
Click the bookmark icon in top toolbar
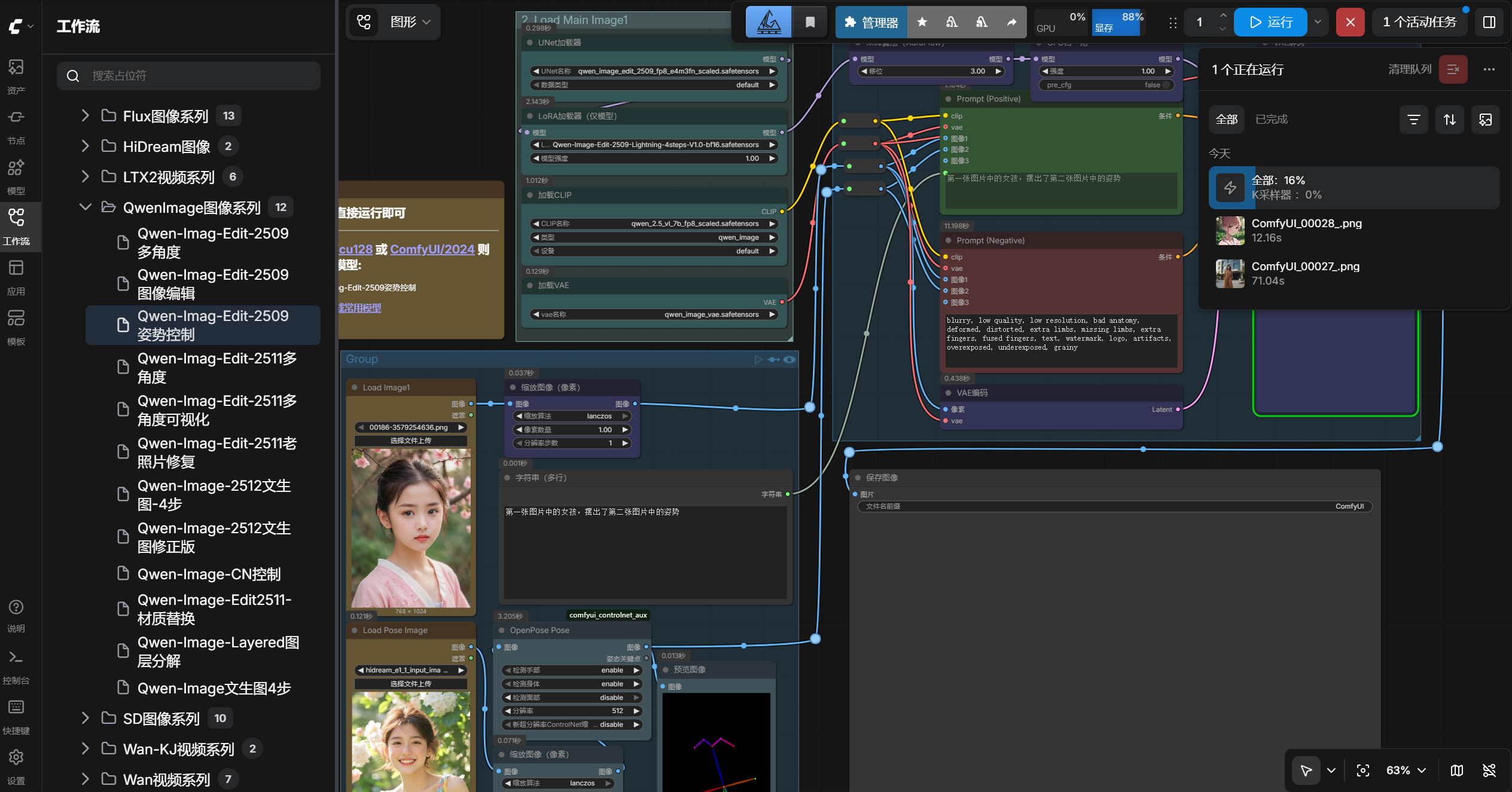pyautogui.click(x=810, y=22)
